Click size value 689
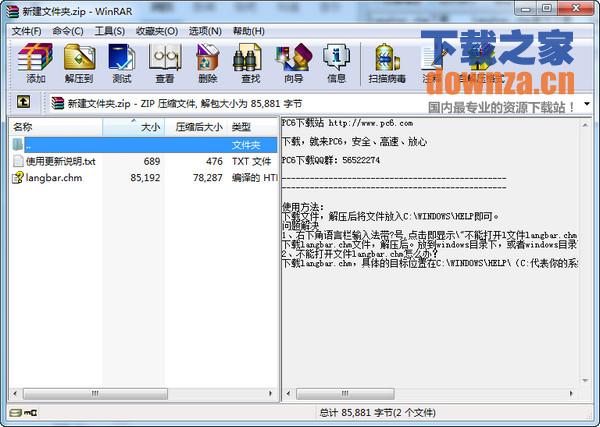Viewport: 600px width, 427px height. (x=152, y=161)
